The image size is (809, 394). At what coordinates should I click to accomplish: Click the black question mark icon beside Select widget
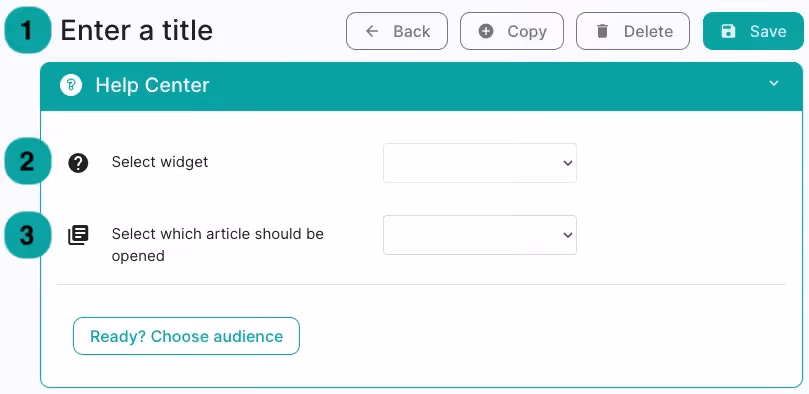[x=78, y=163]
